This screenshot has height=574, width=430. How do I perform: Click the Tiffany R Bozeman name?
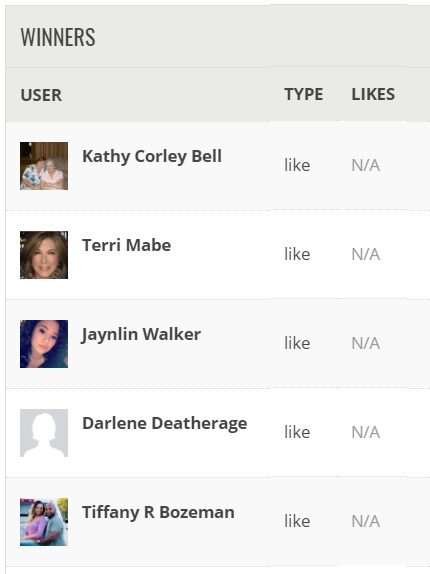coord(158,513)
